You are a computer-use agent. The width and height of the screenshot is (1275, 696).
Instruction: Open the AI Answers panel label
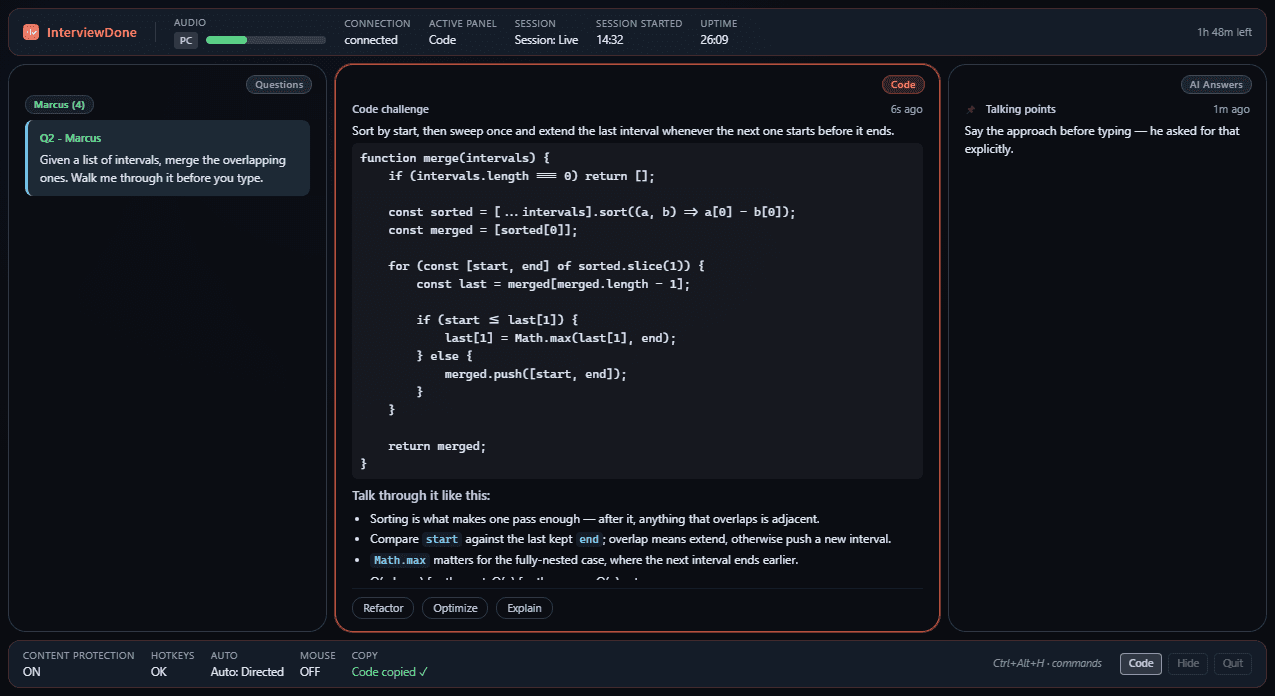click(1216, 85)
